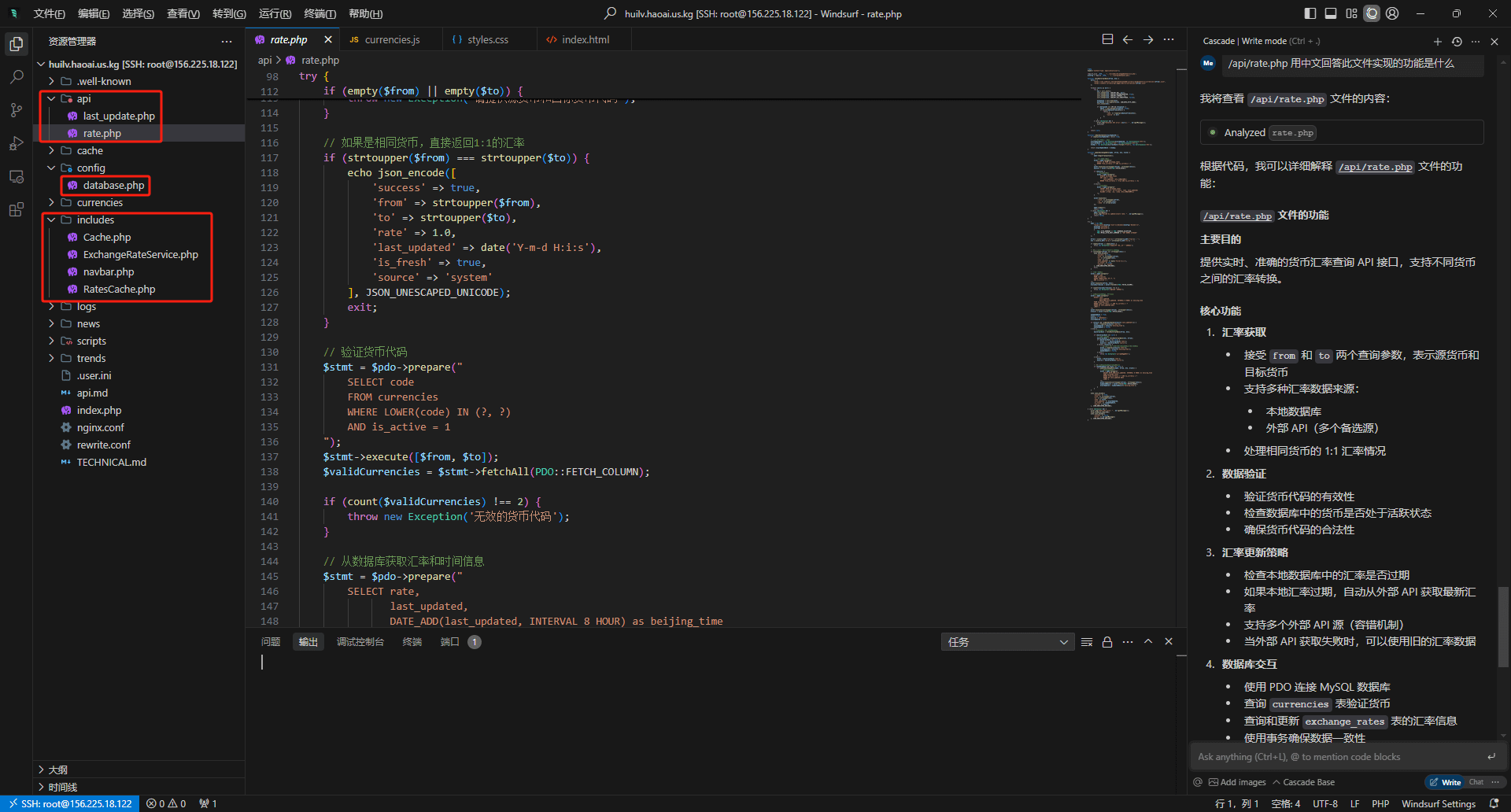Expand the 时间线 timeline section
The height and width of the screenshot is (812, 1511).
[x=140, y=787]
